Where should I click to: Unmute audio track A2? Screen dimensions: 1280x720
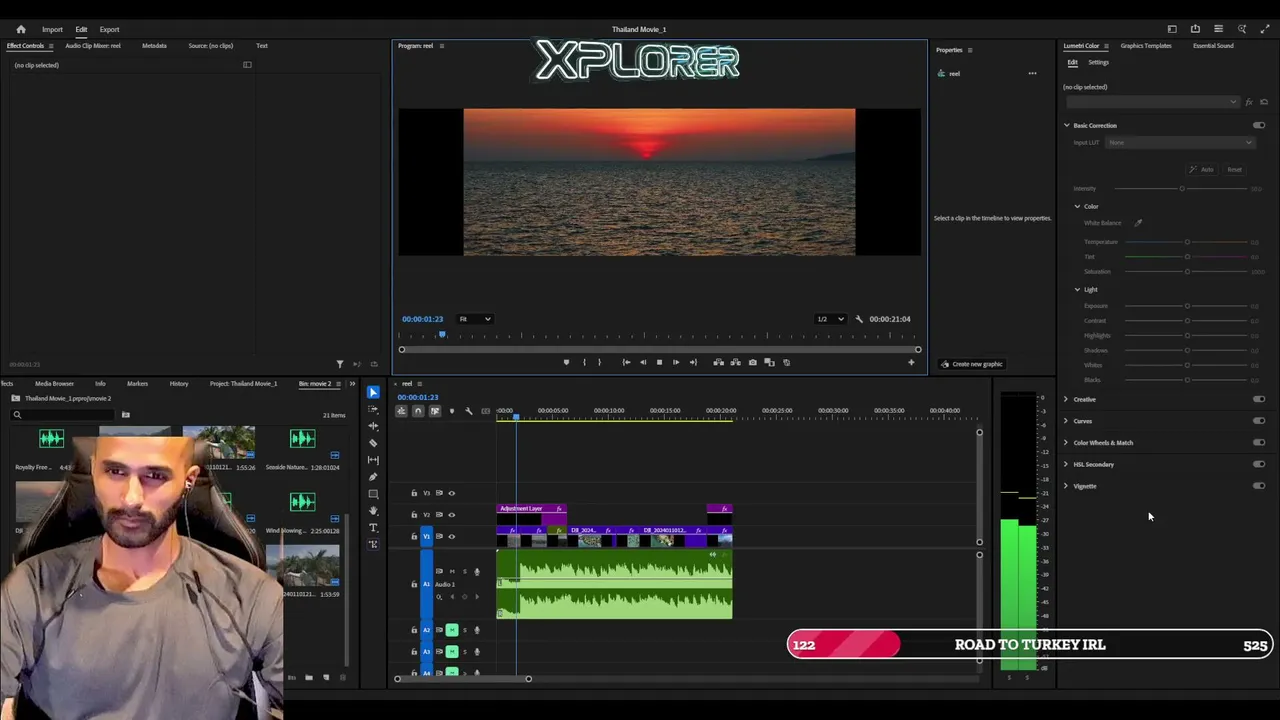[452, 630]
